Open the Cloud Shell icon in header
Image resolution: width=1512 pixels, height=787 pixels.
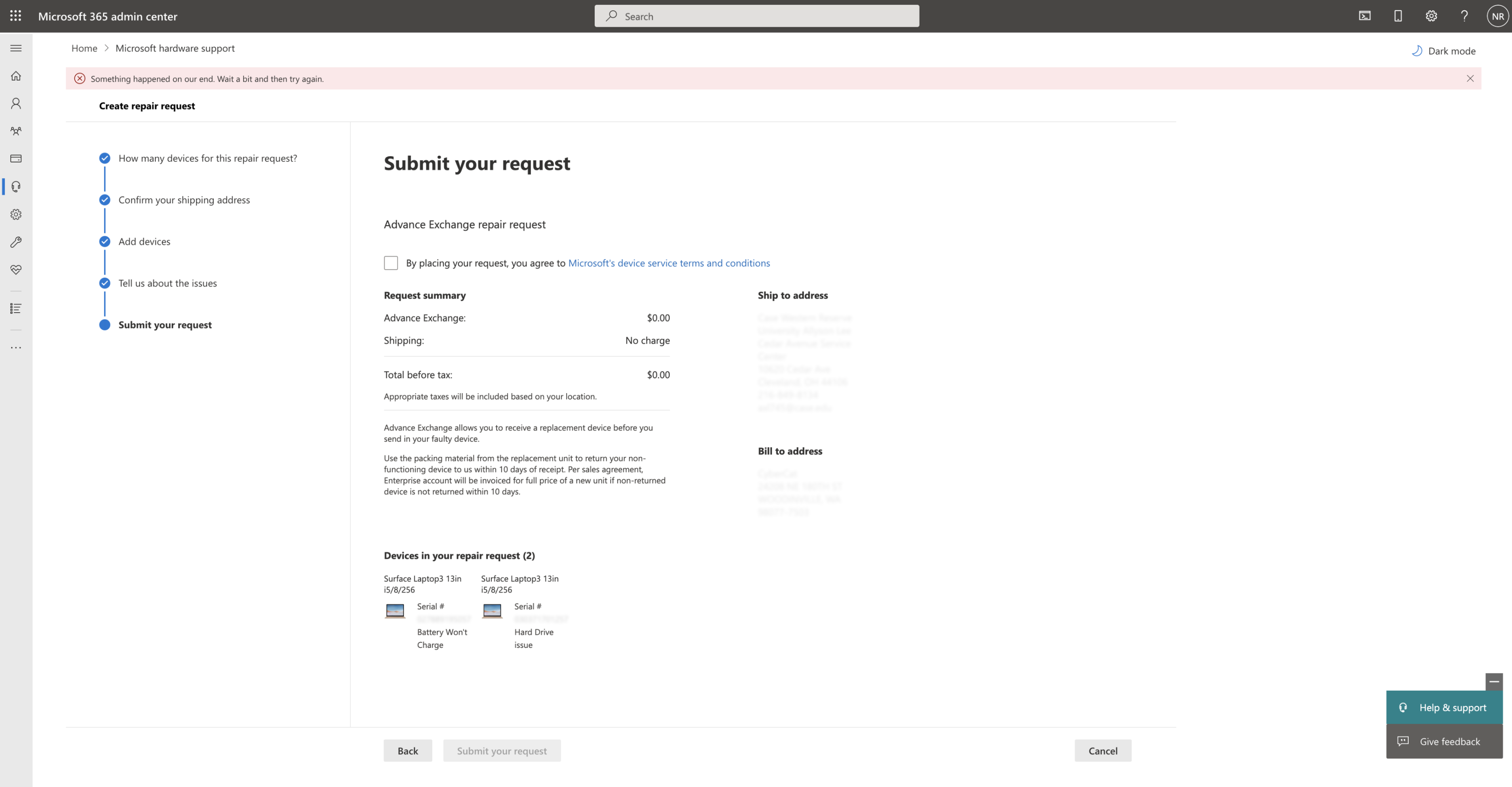point(1365,16)
